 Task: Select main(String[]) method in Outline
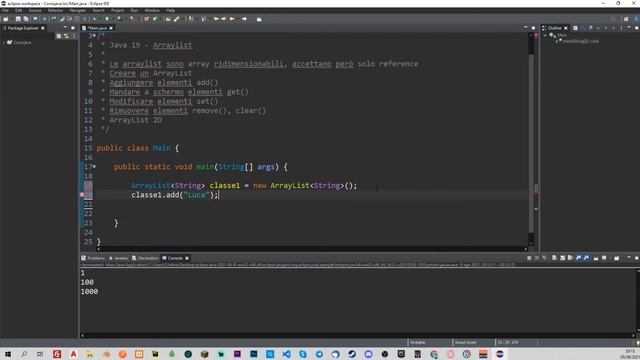click(x=580, y=41)
